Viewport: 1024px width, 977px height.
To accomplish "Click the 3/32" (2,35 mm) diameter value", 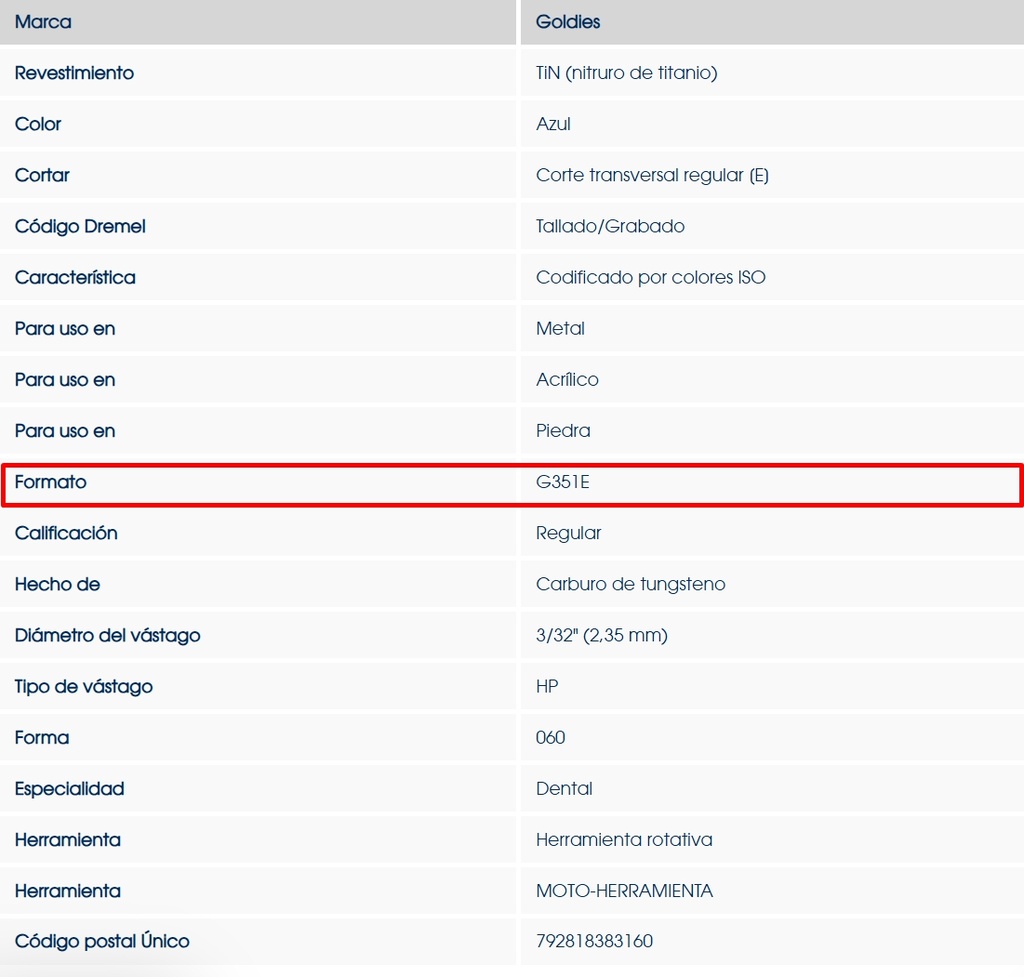I will 601,635.
